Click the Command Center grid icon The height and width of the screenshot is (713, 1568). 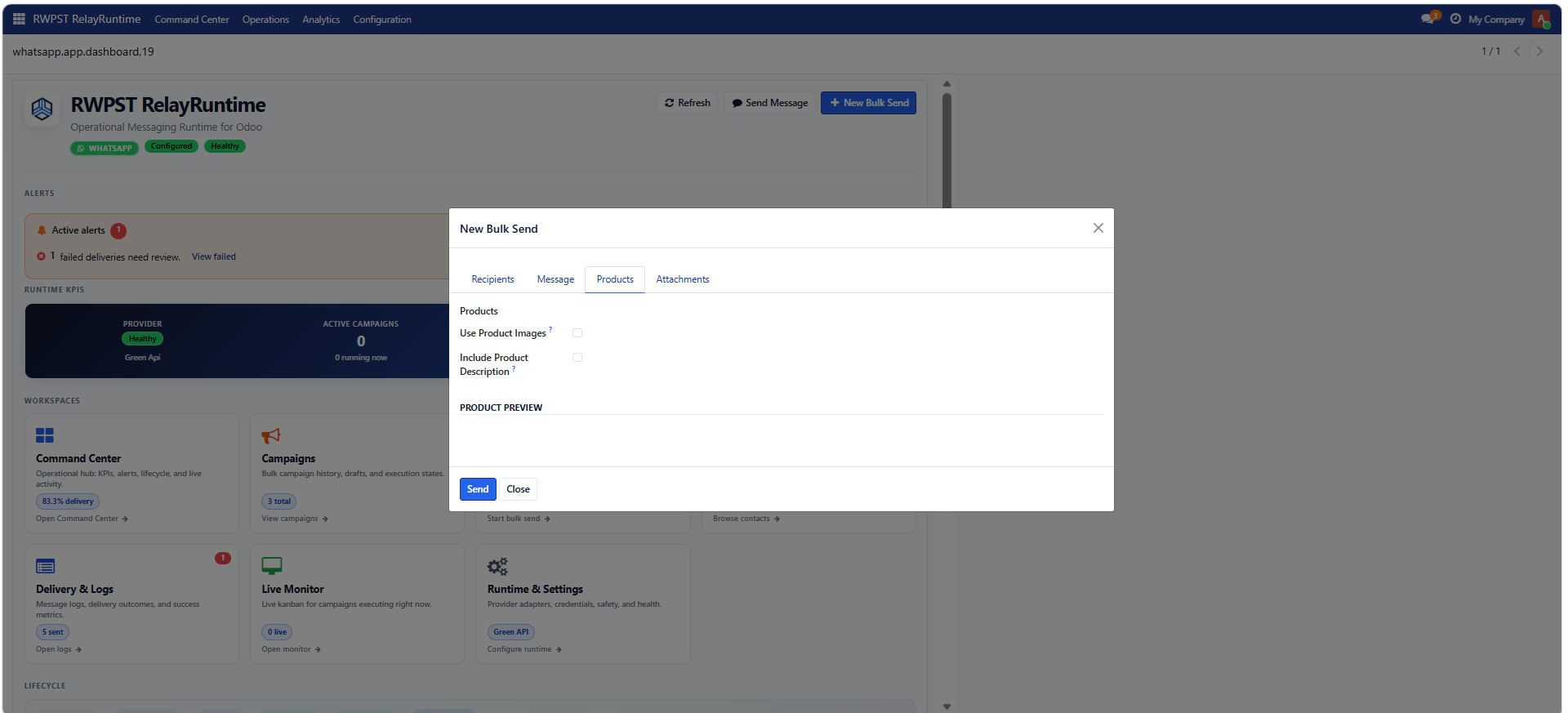click(45, 435)
